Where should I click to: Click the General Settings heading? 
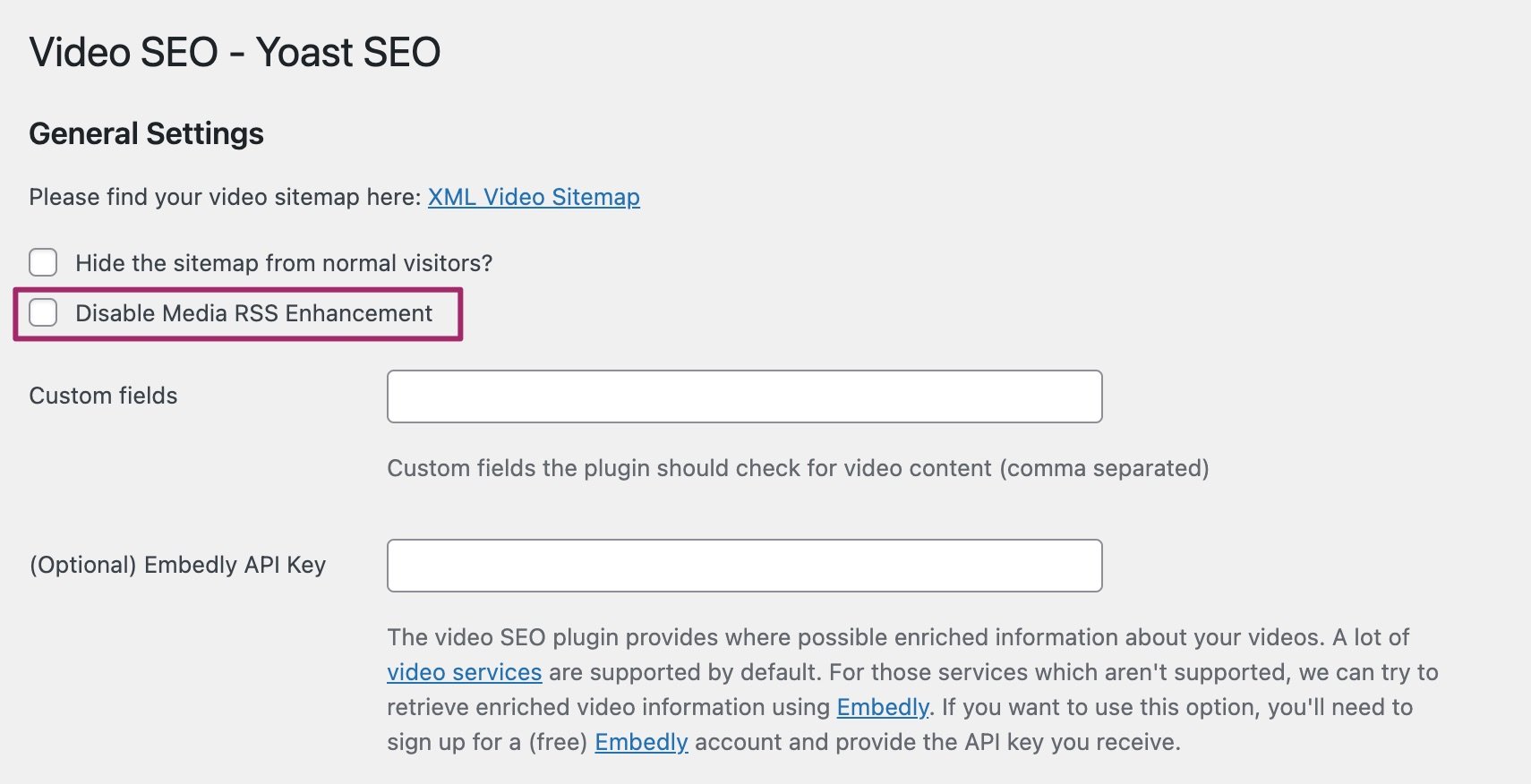click(x=146, y=132)
